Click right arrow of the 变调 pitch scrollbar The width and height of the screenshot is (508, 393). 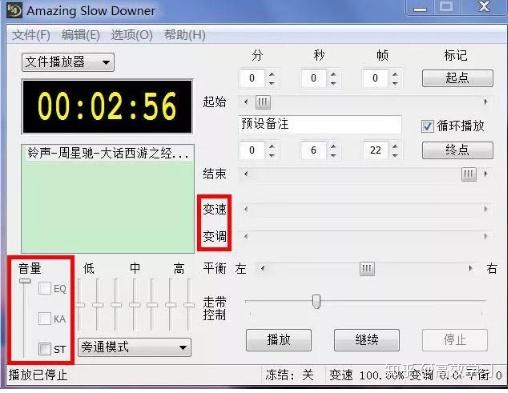pyautogui.click(x=486, y=236)
